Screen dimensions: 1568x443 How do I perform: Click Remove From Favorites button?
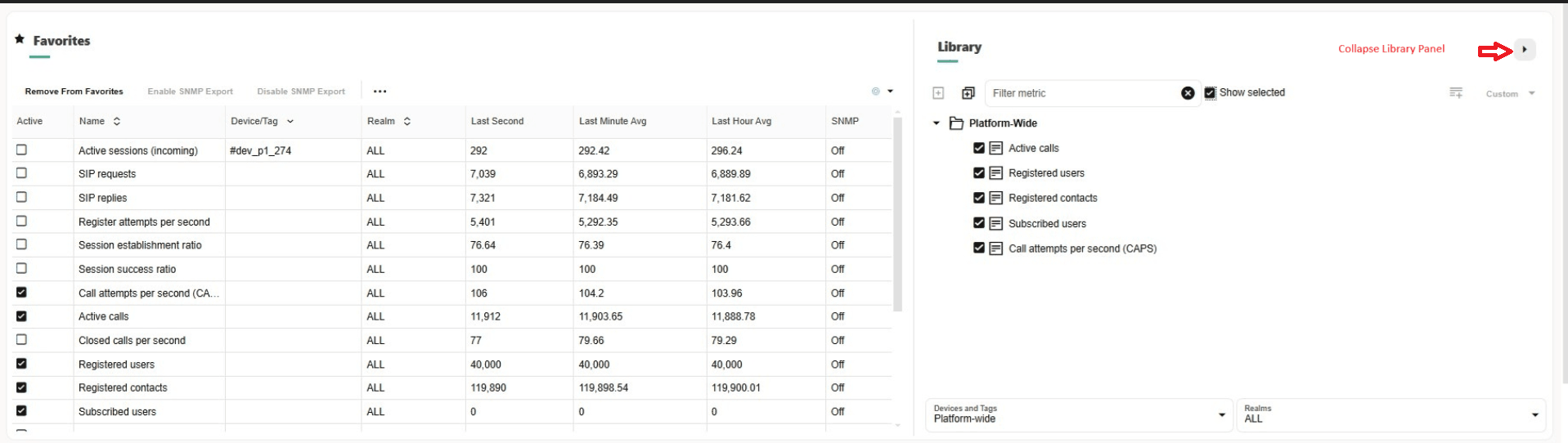click(x=74, y=92)
